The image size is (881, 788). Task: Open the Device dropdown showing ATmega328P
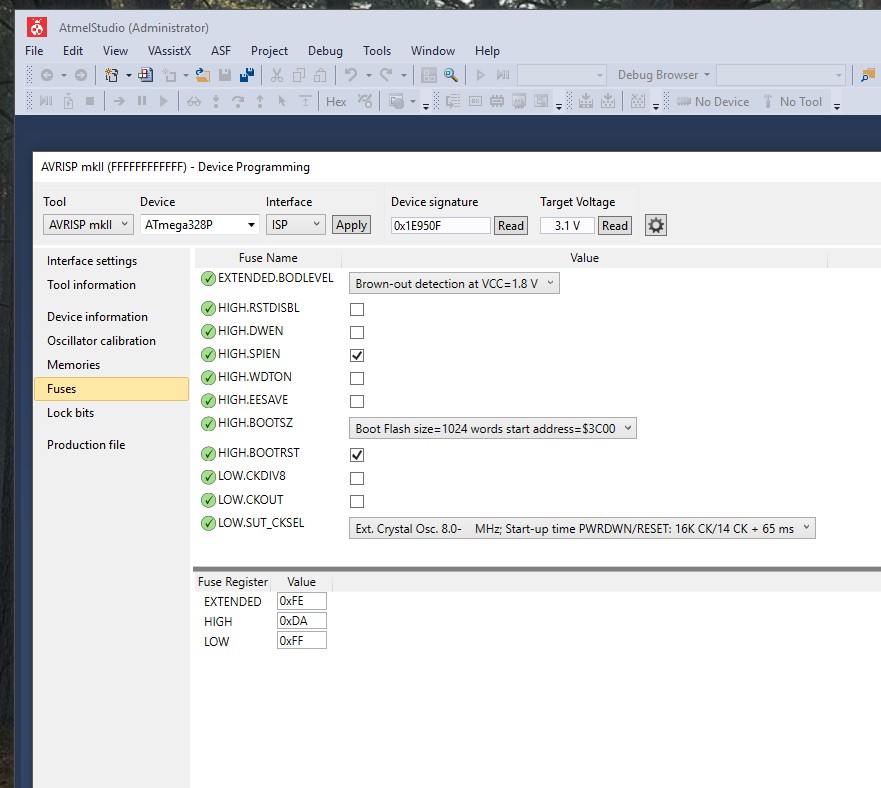pyautogui.click(x=199, y=225)
